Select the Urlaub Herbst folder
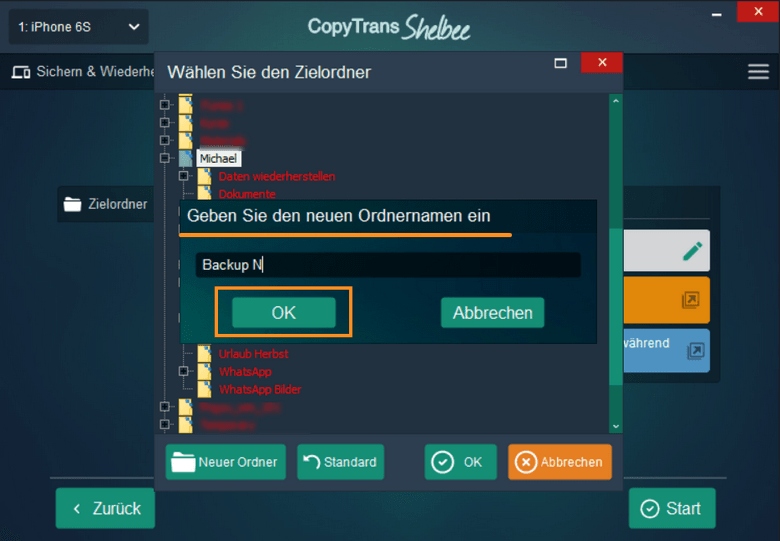This screenshot has height=541, width=780. pyautogui.click(x=253, y=354)
